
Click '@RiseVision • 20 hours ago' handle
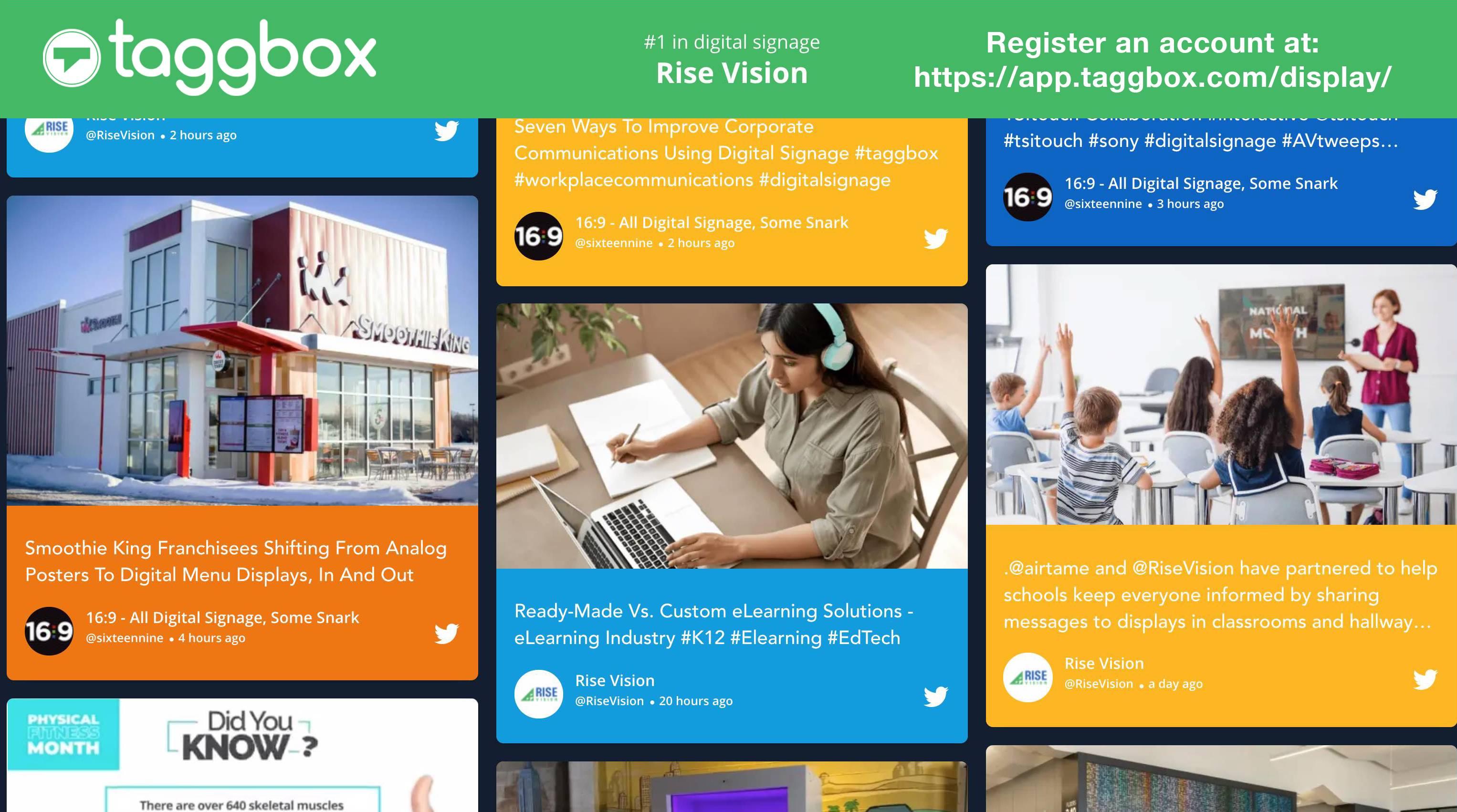coord(654,701)
